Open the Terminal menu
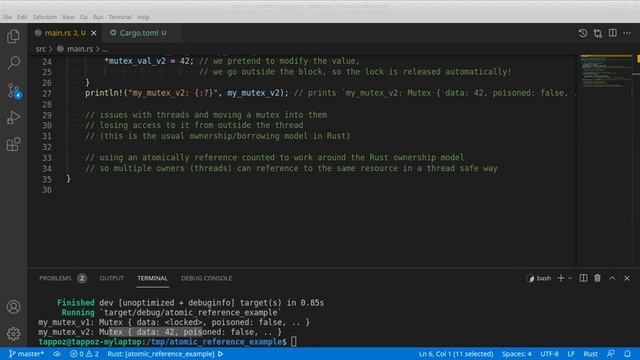 click(x=120, y=17)
